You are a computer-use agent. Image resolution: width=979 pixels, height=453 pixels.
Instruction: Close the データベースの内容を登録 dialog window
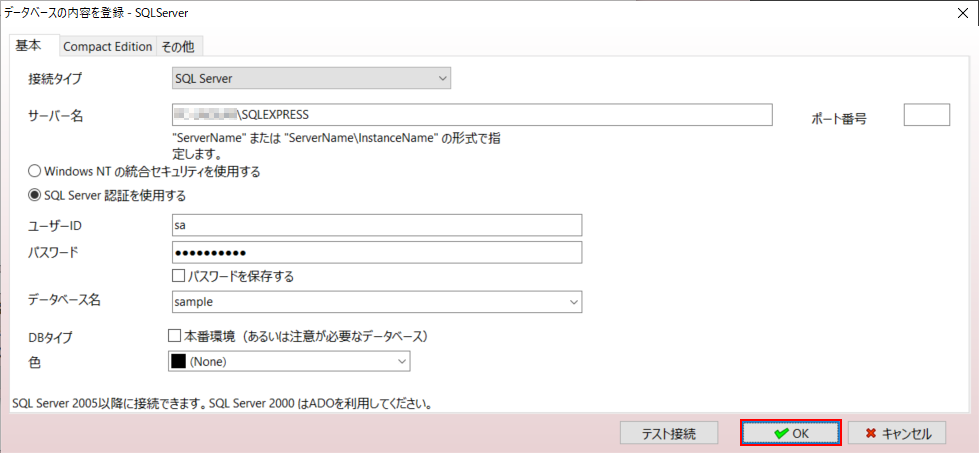point(963,14)
